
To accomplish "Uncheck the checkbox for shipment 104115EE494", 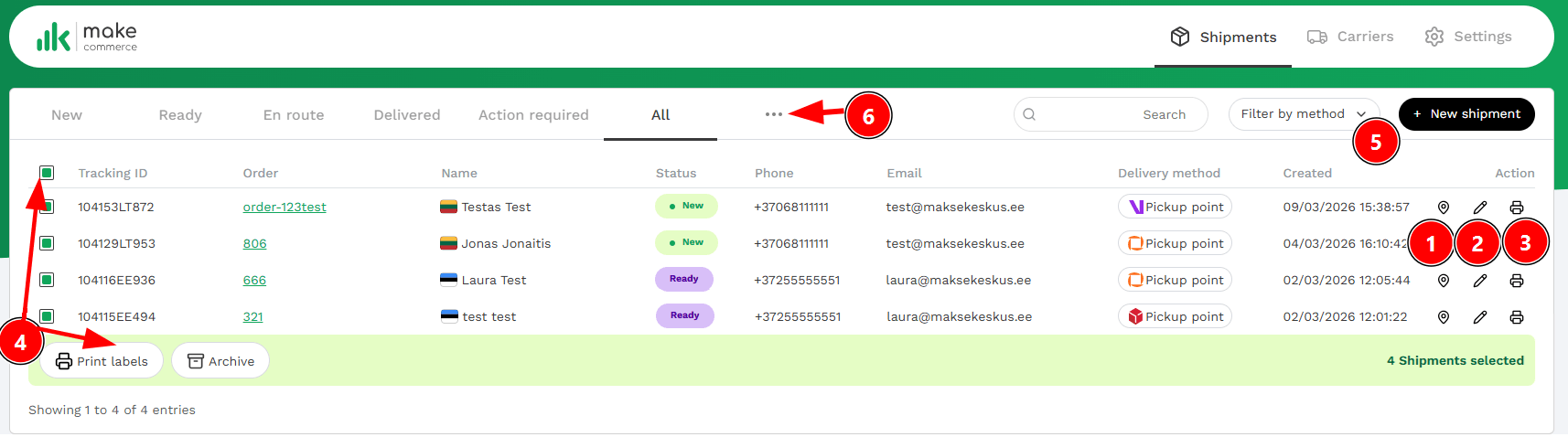I will [x=47, y=316].
